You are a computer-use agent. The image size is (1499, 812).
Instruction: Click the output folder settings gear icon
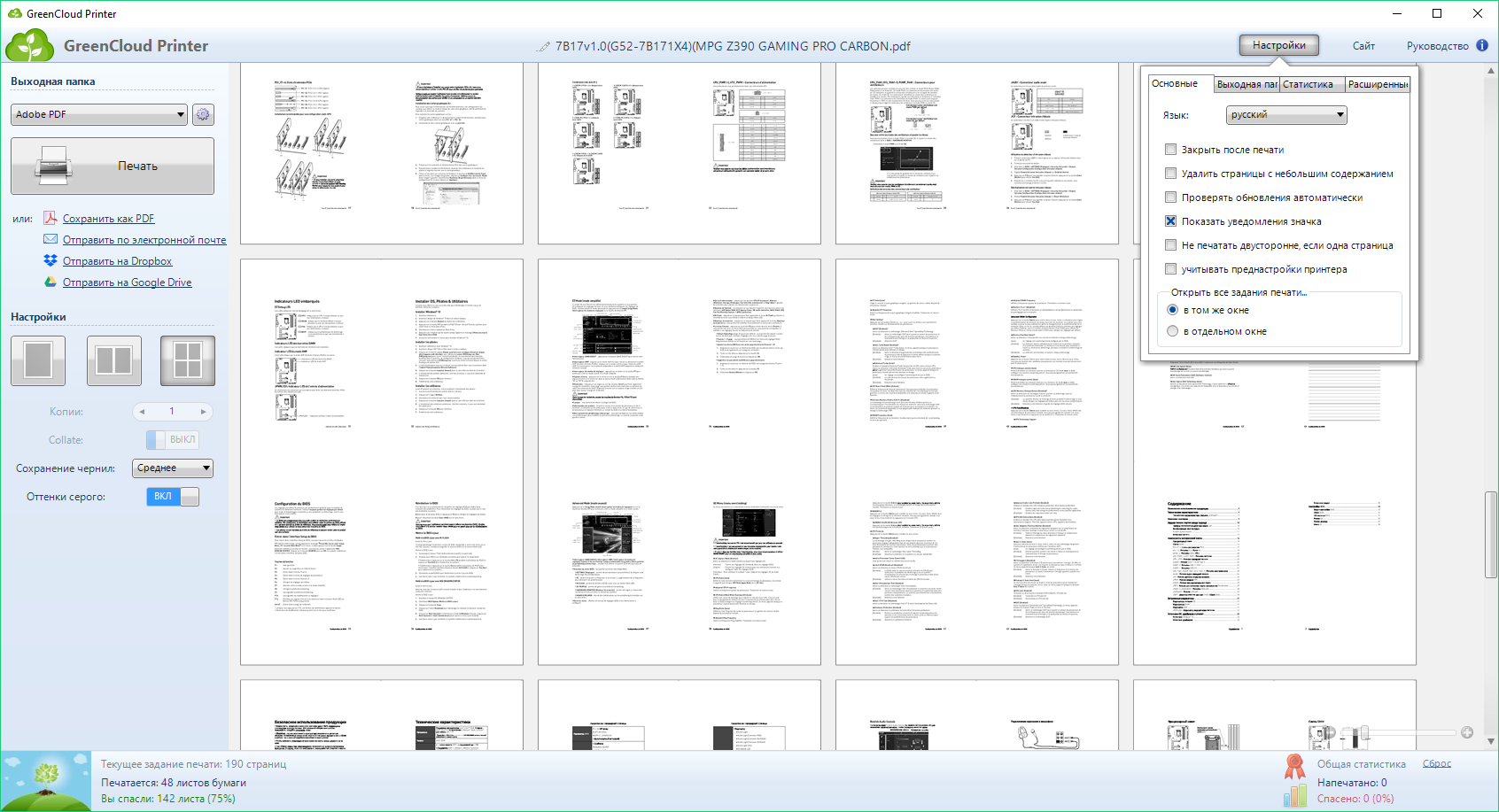tap(203, 114)
